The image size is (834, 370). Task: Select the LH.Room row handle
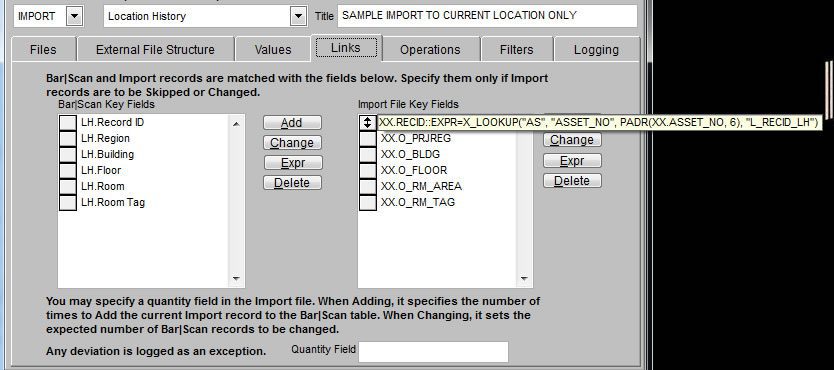tap(68, 186)
